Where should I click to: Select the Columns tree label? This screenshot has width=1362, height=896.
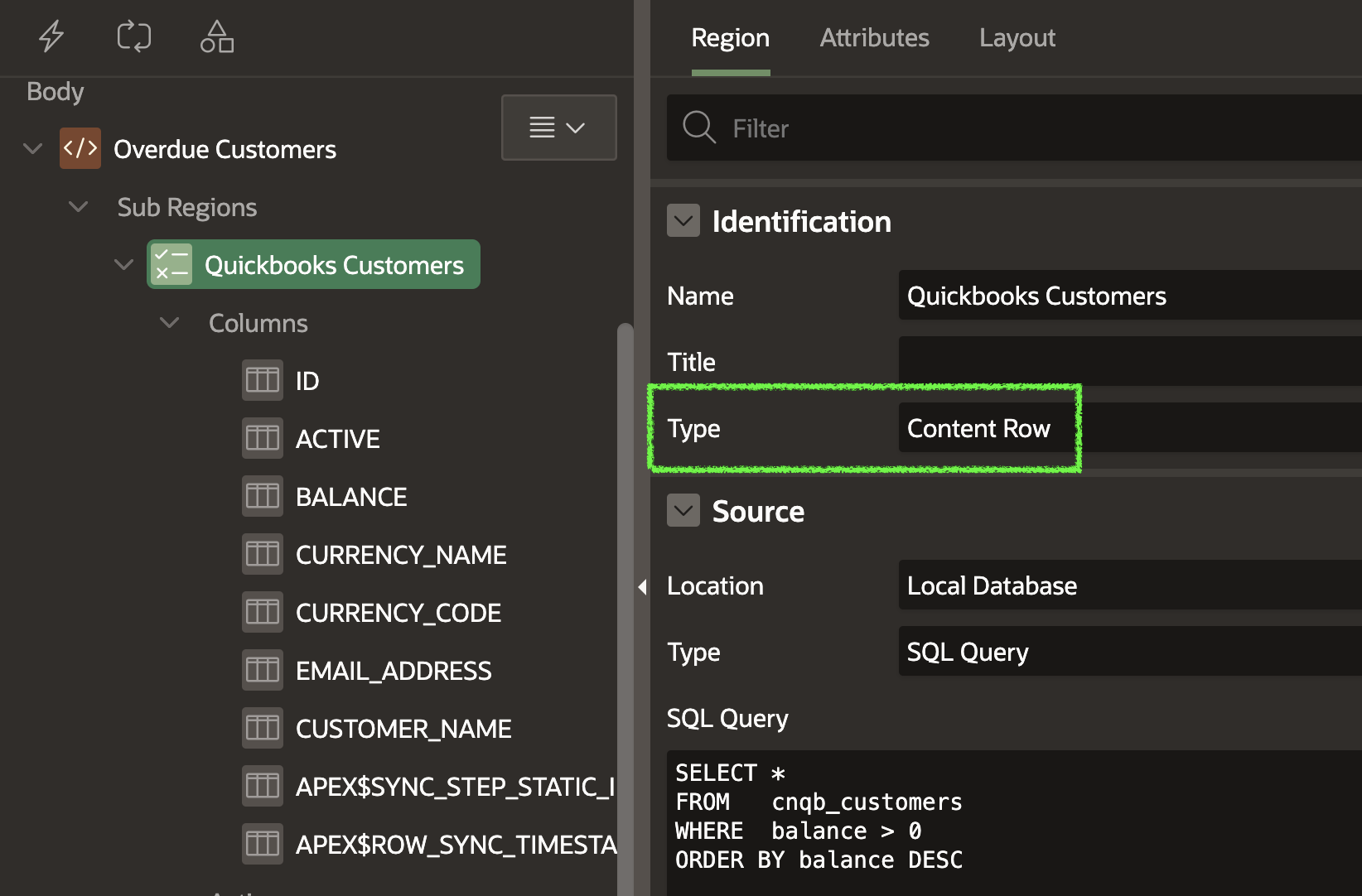[x=258, y=323]
